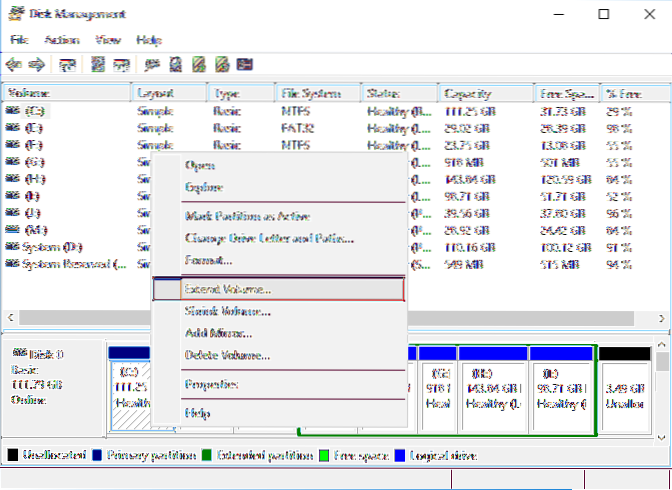
Task: Open the File menu
Action: (x=18, y=40)
